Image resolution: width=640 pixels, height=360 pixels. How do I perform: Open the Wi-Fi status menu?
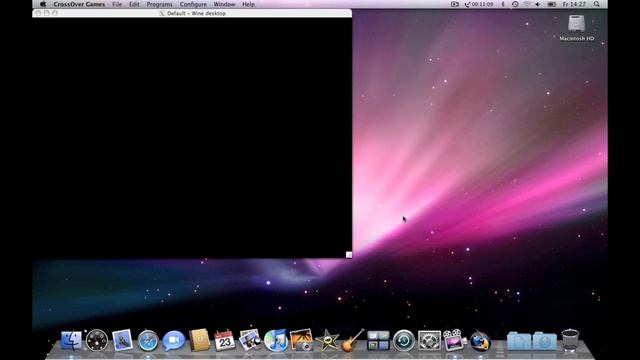[527, 4]
